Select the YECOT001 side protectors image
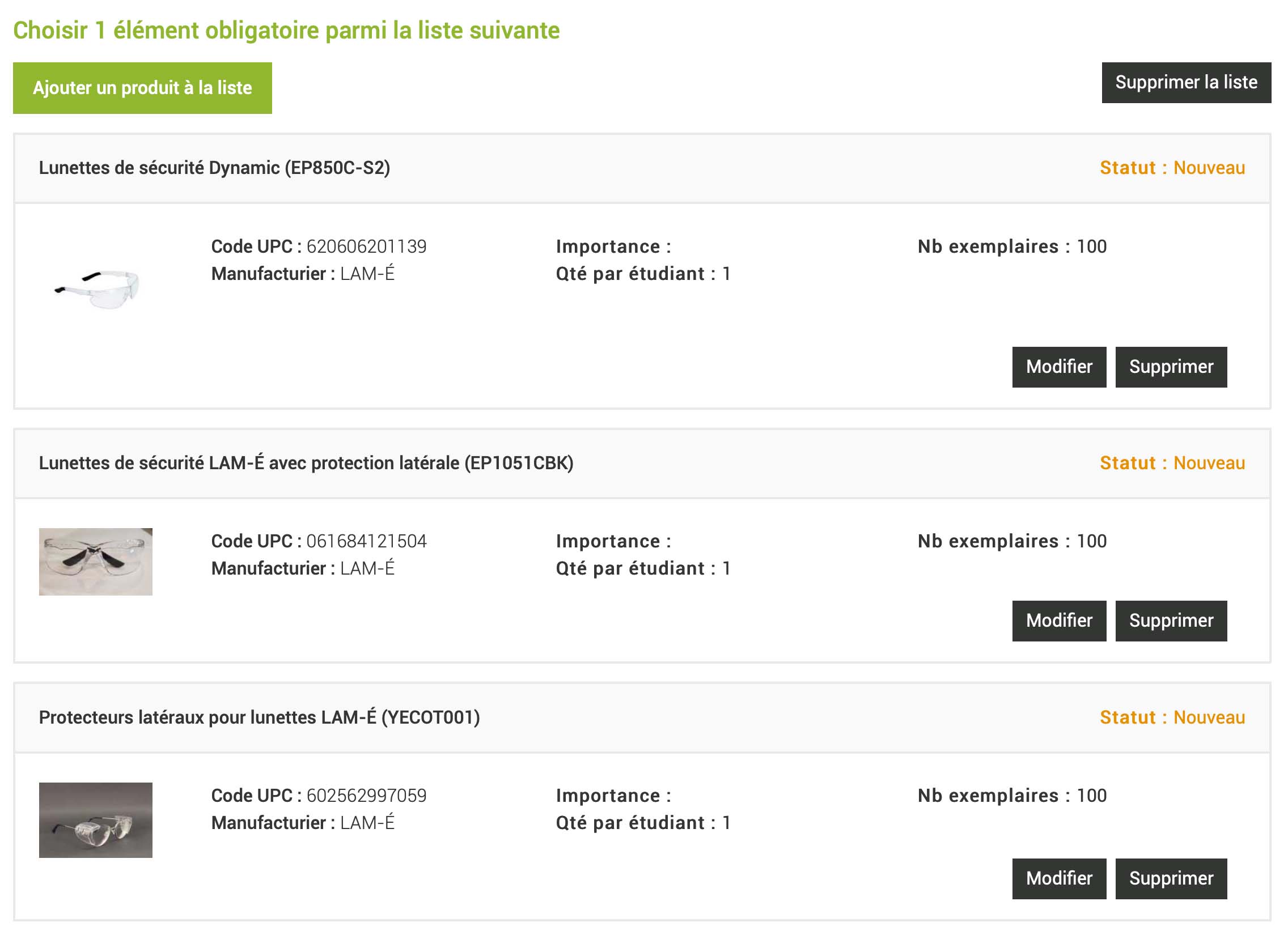The image size is (1288, 952). 96,820
